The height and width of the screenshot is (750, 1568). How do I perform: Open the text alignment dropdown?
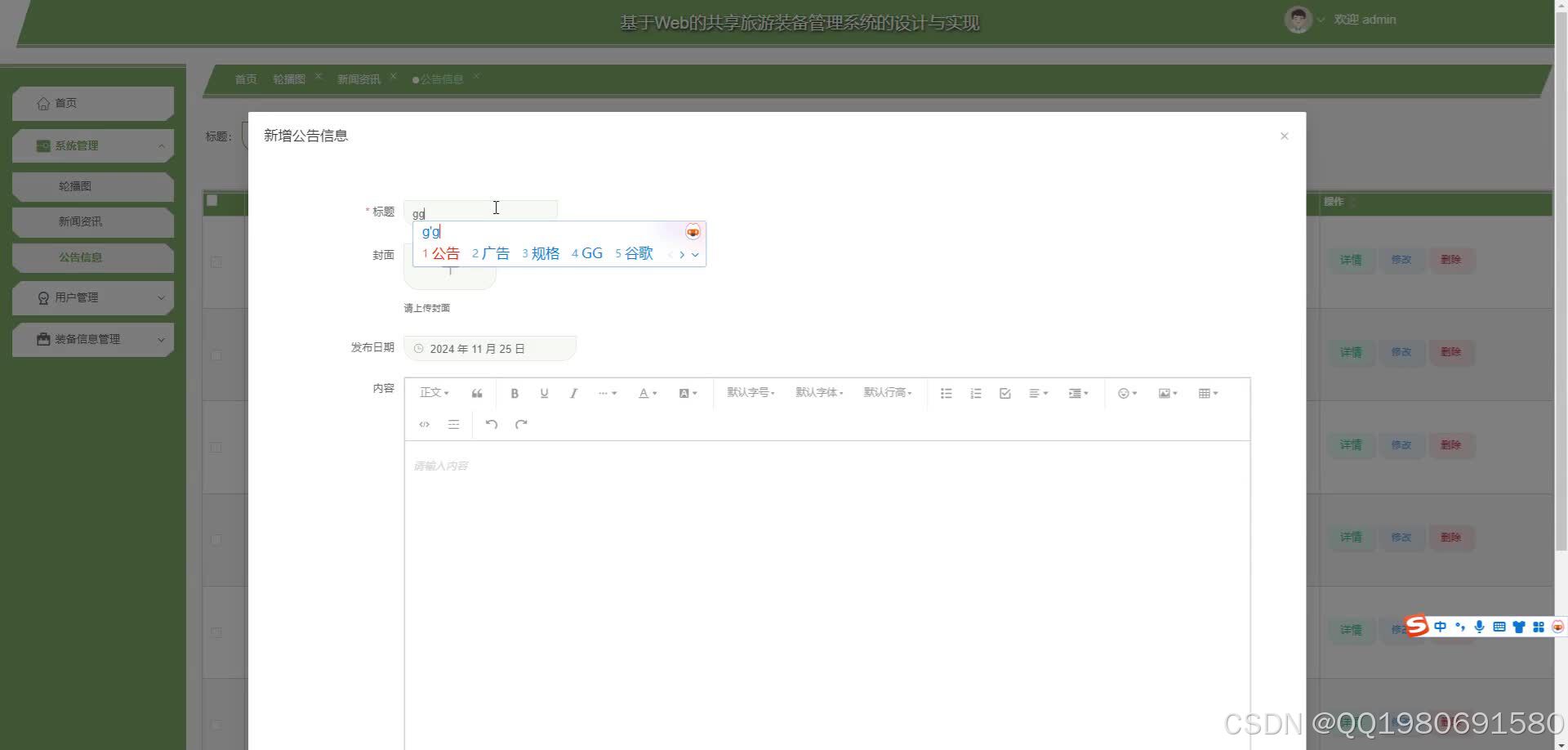(1038, 393)
